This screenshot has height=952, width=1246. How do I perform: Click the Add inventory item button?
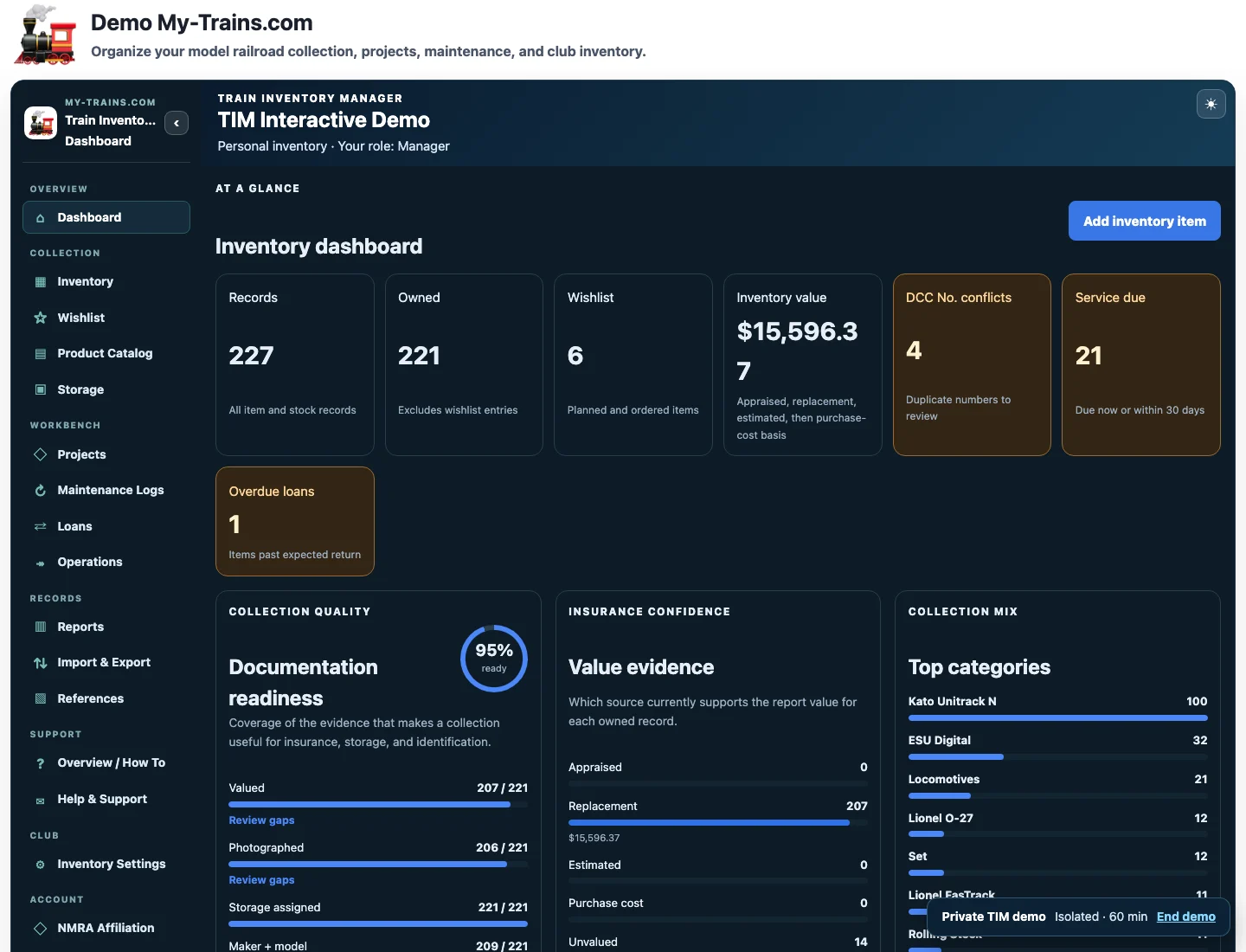coord(1144,221)
